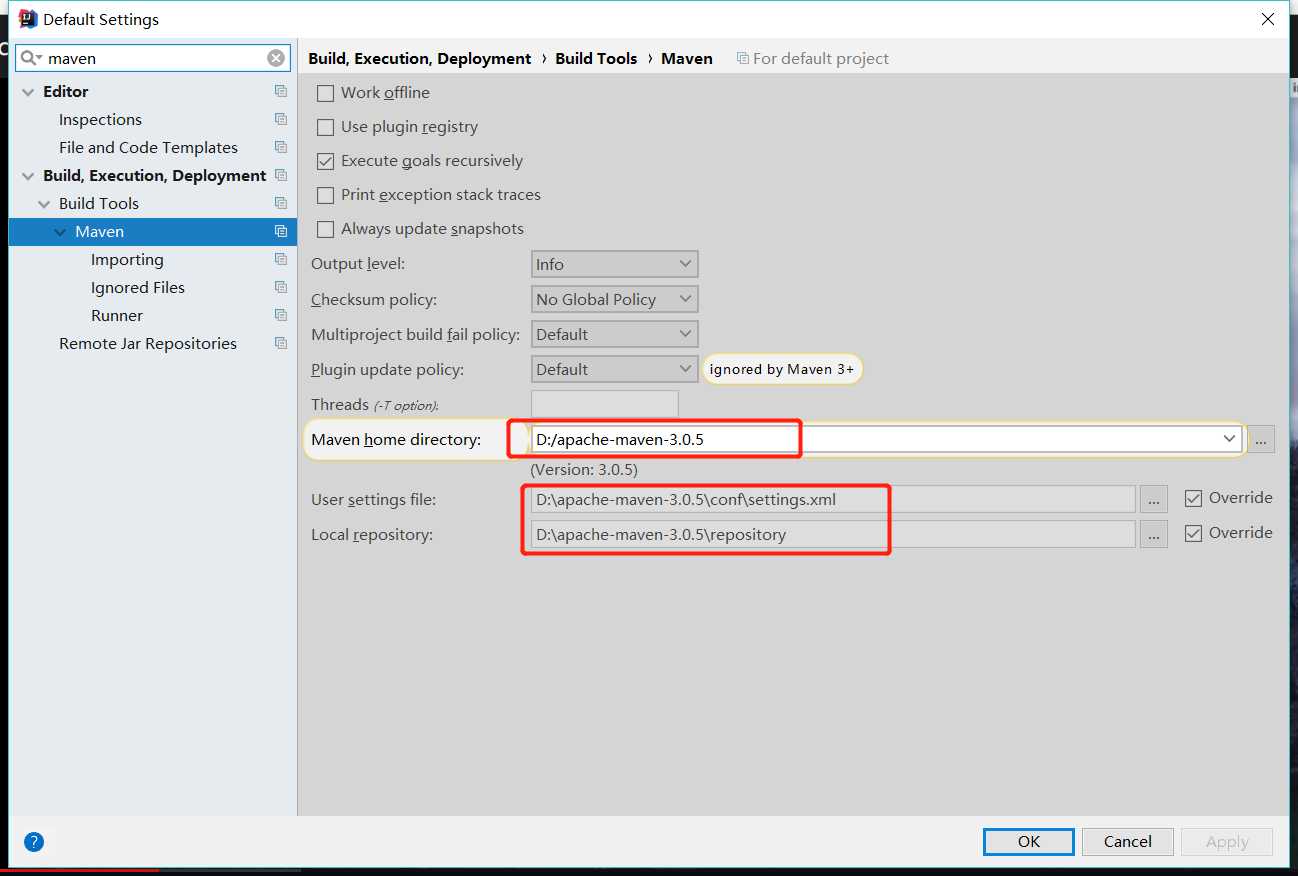
Task: Collapse Build, Execution, Deployment section
Action: 28,176
